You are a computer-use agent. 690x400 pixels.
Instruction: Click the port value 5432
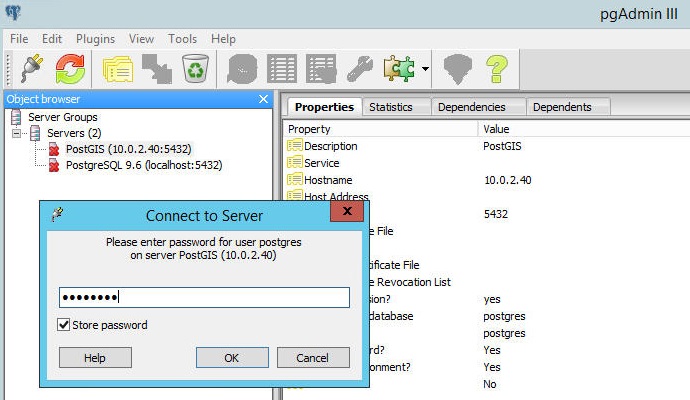coord(495,214)
